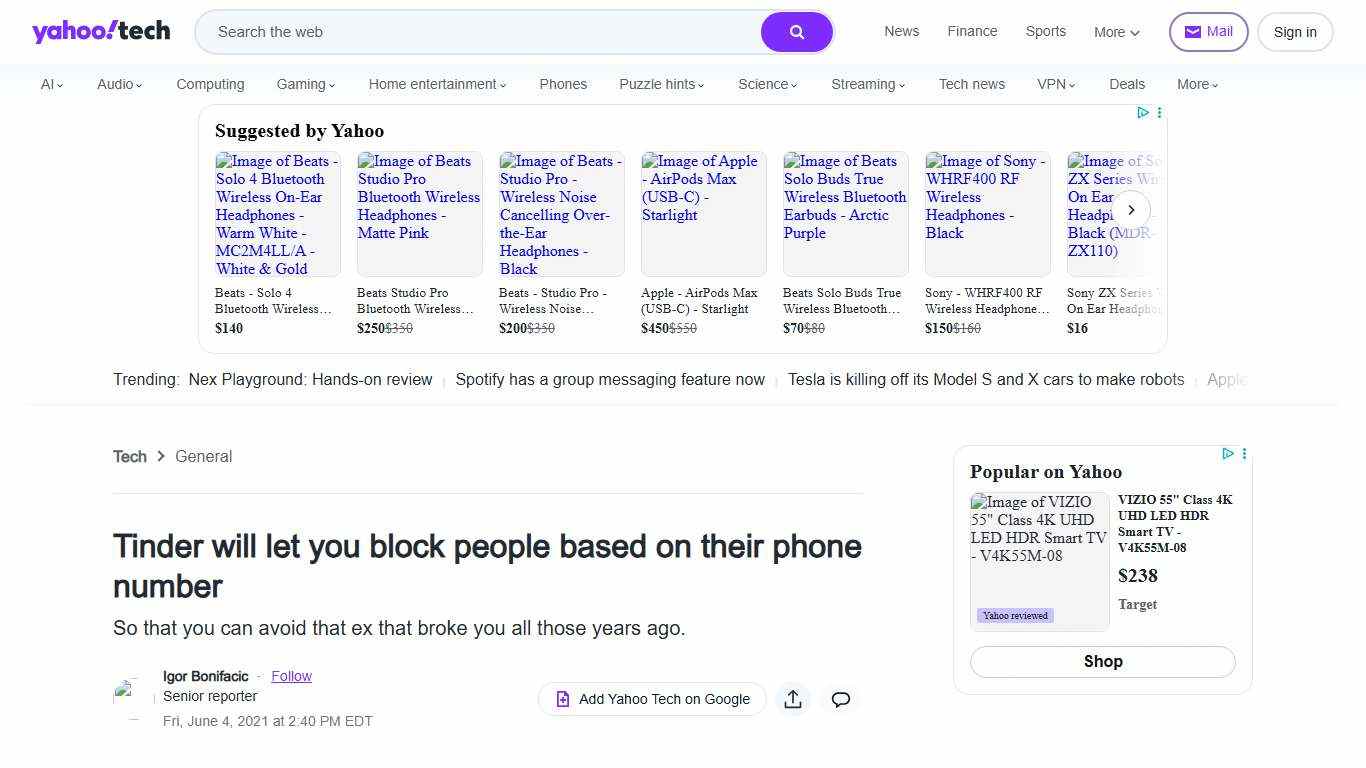The height and width of the screenshot is (768, 1366).
Task: Click the search magnifying glass icon
Action: 796,31
